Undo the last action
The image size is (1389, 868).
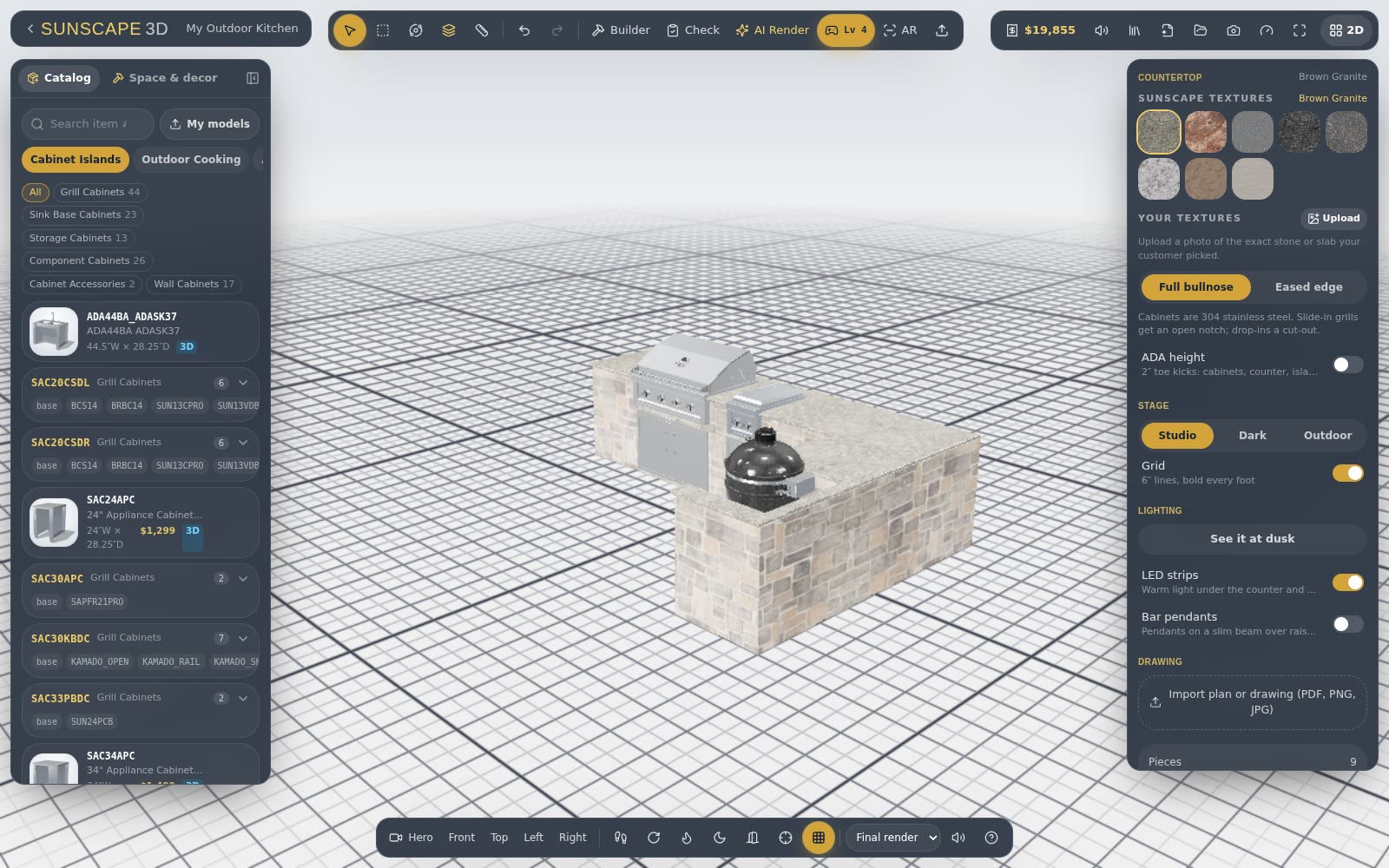(x=524, y=30)
